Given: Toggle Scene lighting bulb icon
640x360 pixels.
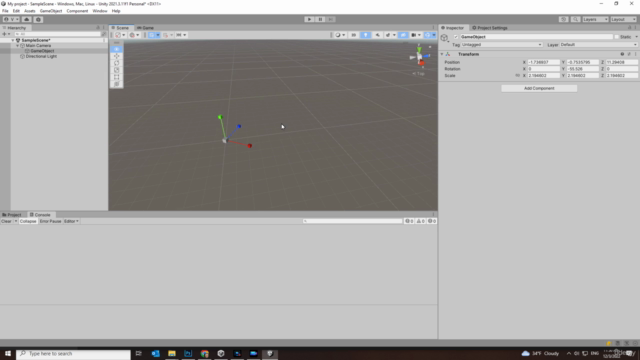Looking at the screenshot, I should [x=365, y=35].
